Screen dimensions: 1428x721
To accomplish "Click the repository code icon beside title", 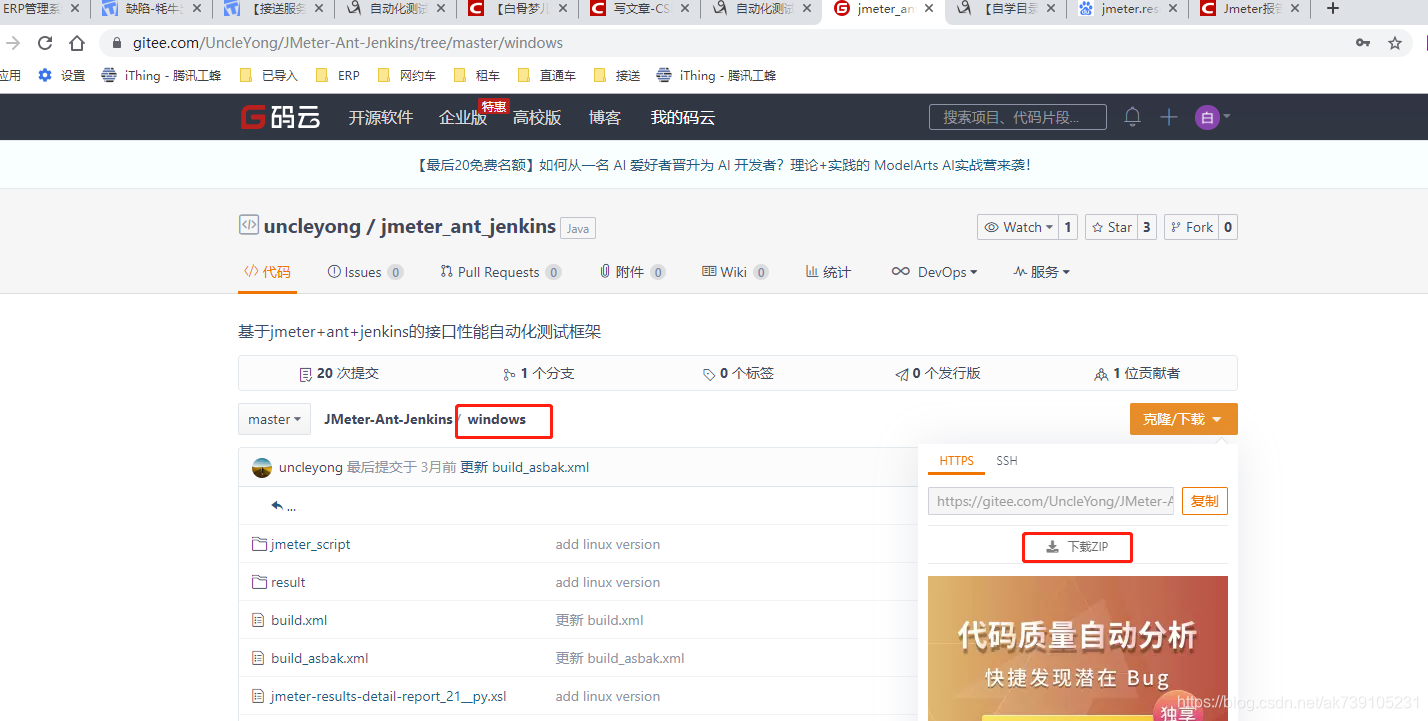I will 248,225.
